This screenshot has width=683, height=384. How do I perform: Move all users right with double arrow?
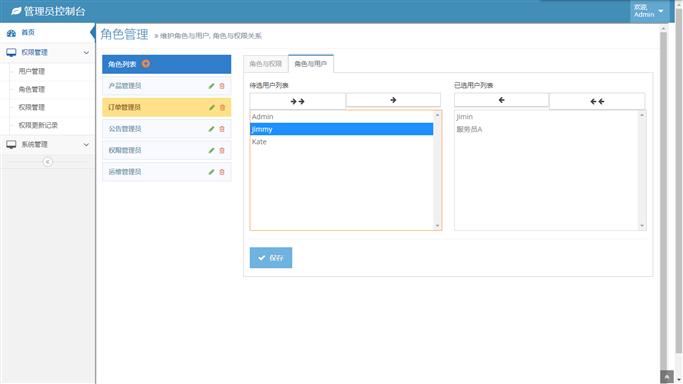coord(298,101)
